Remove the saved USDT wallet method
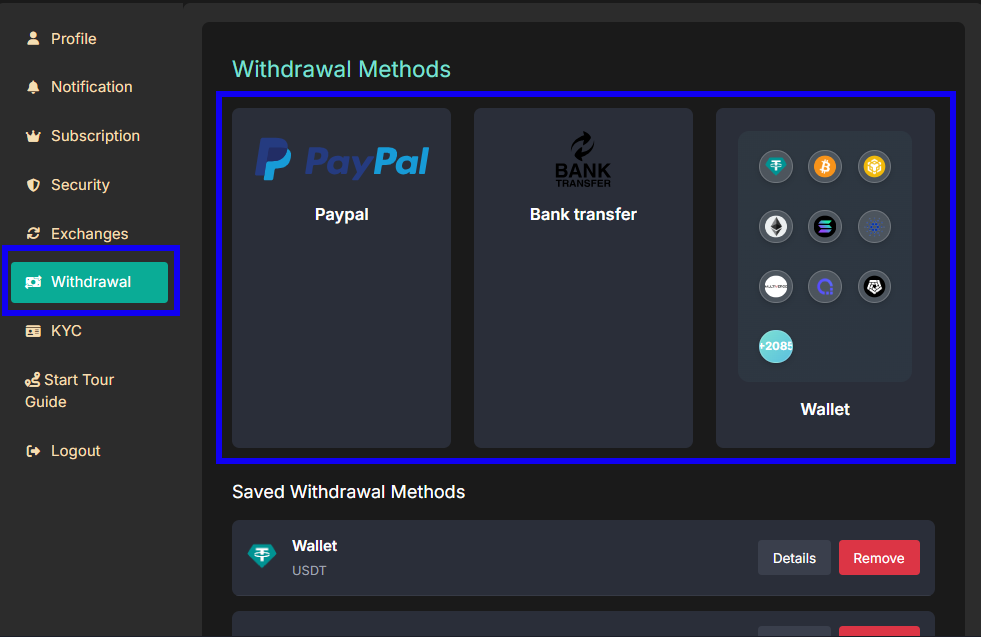Image resolution: width=981 pixels, height=637 pixels. coord(879,558)
